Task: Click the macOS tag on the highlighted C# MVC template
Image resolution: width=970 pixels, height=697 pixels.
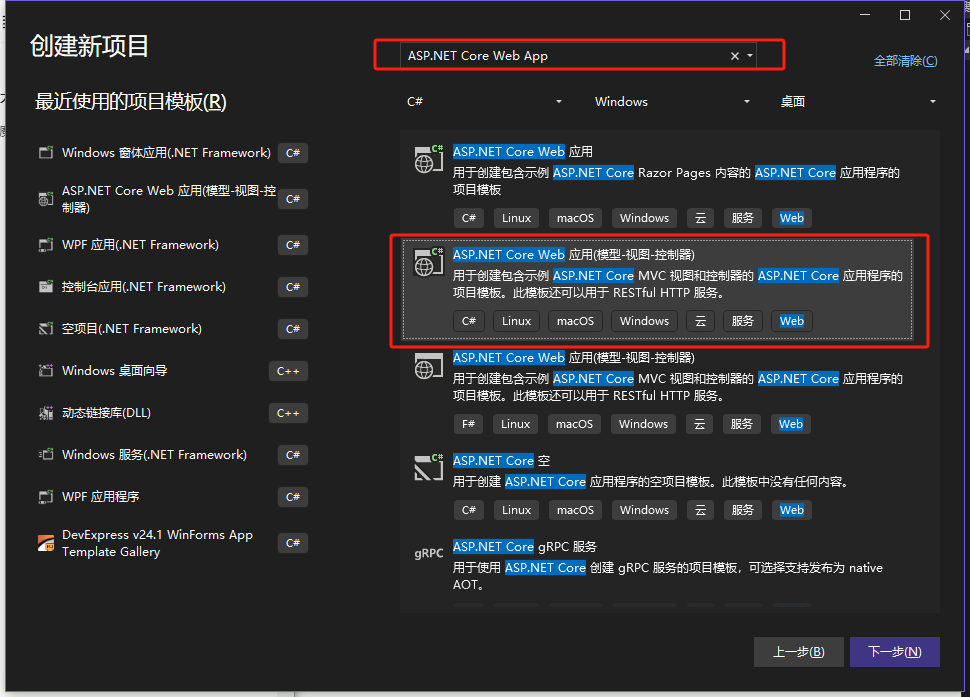Action: (x=575, y=321)
